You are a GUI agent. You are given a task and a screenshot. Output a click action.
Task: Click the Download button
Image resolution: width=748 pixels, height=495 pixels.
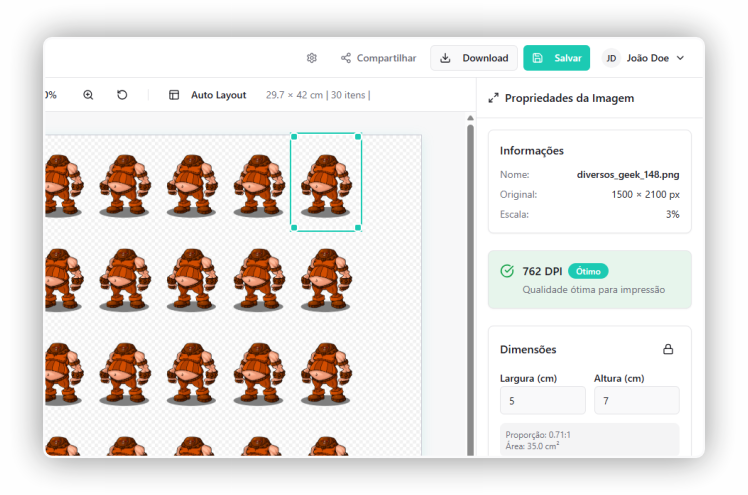(474, 58)
